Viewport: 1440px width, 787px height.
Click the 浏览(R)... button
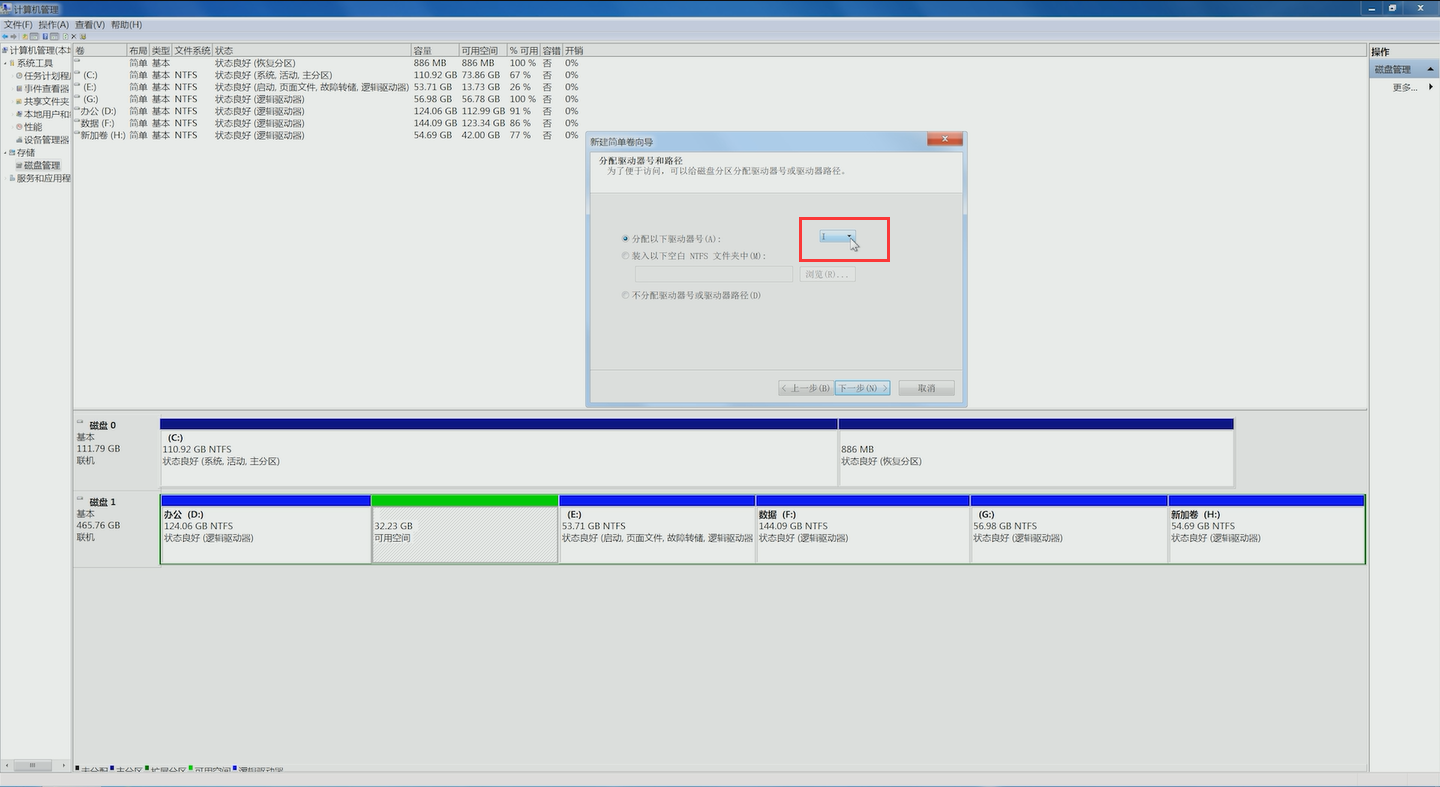(x=827, y=274)
